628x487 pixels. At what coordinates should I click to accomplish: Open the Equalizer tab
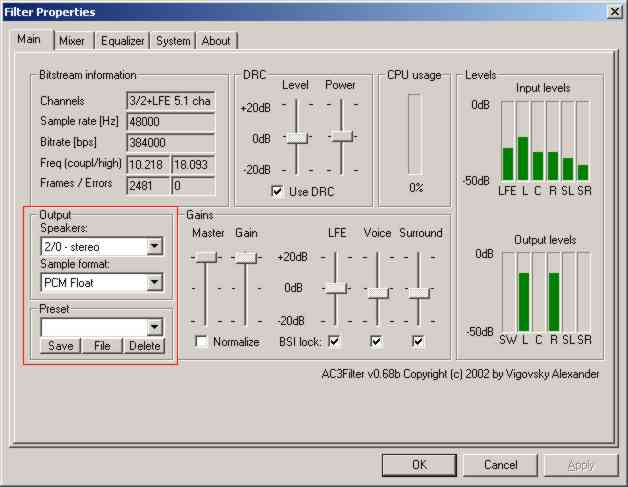click(x=122, y=41)
